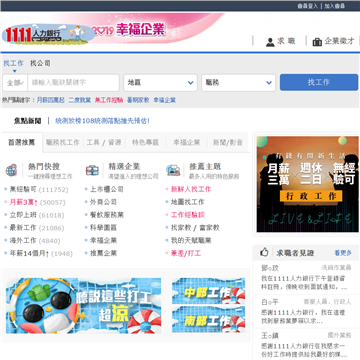Open 科學園區 link
This screenshot has height=360, width=360.
(103, 228)
